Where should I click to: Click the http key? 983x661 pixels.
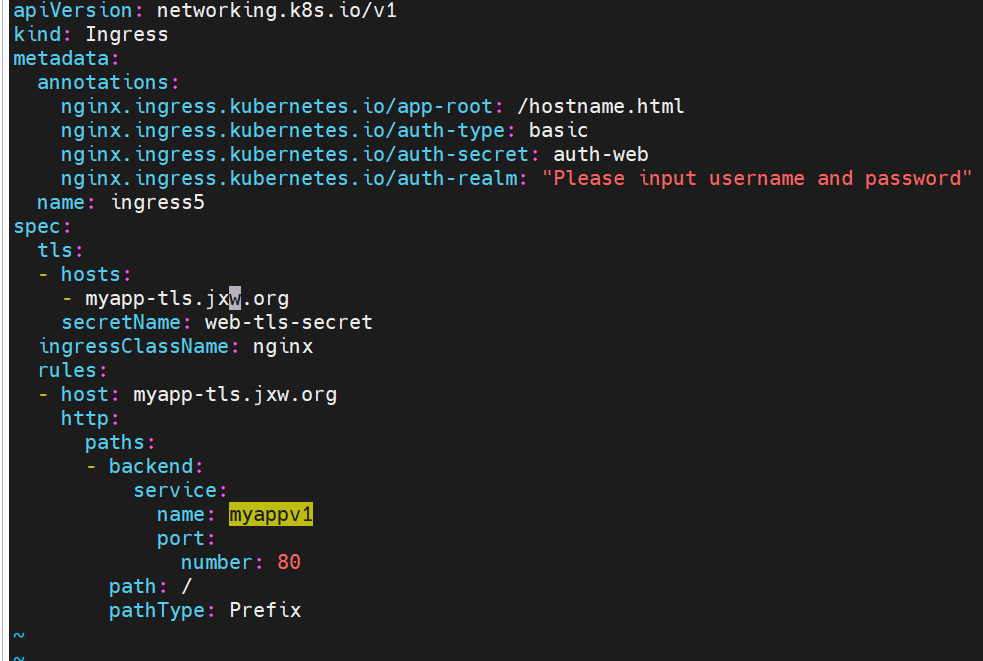pos(85,418)
